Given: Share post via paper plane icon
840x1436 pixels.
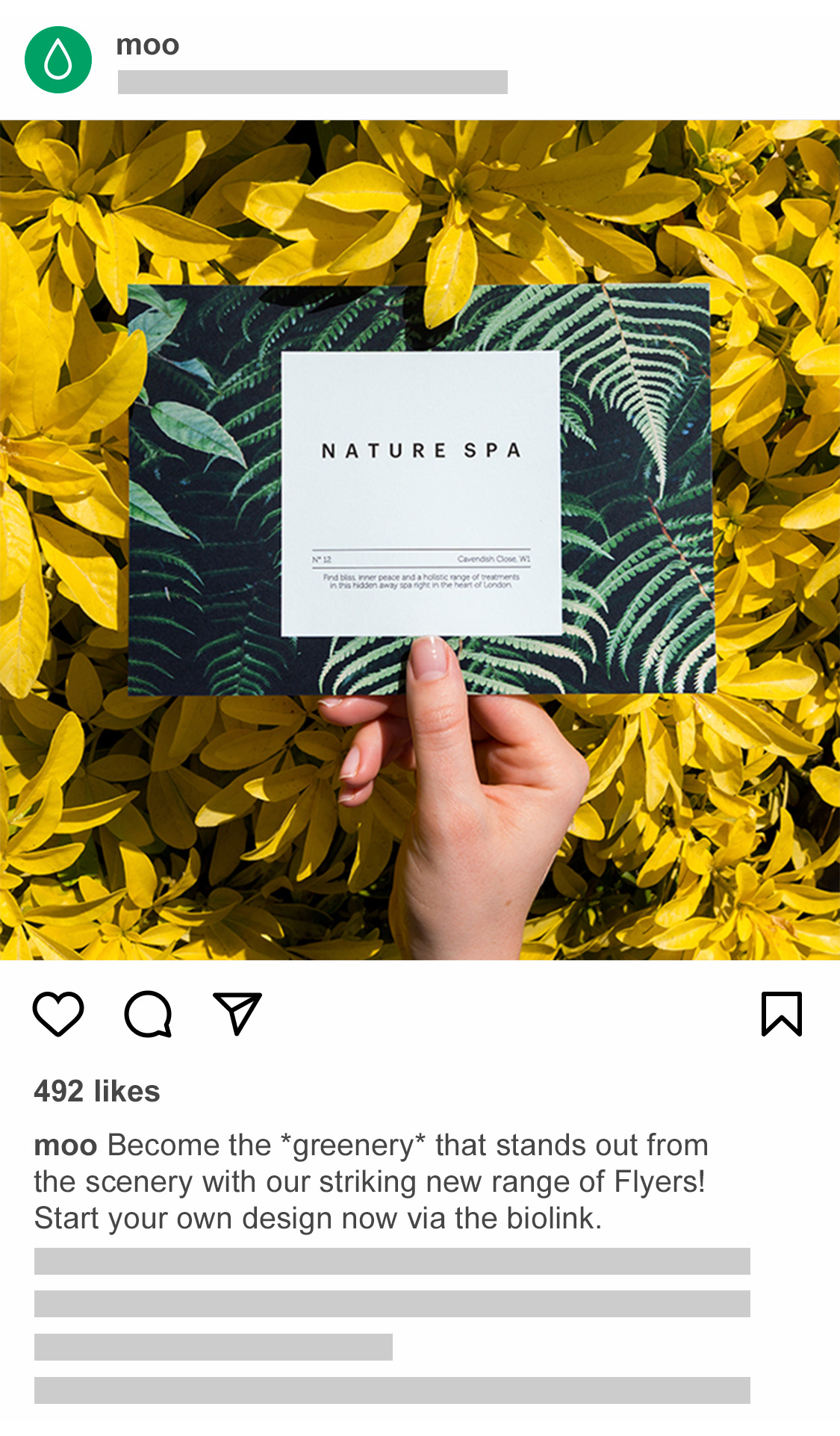Looking at the screenshot, I should point(237,1013).
